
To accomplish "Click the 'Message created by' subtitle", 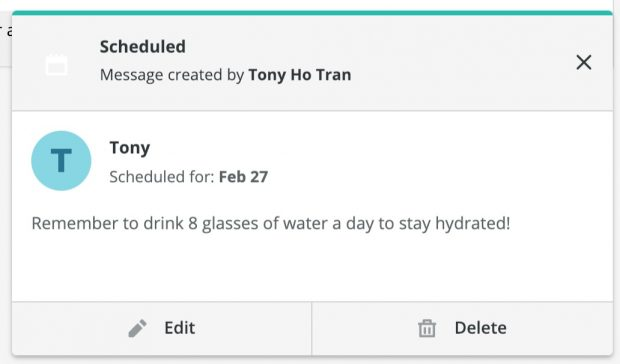I will tap(172, 75).
